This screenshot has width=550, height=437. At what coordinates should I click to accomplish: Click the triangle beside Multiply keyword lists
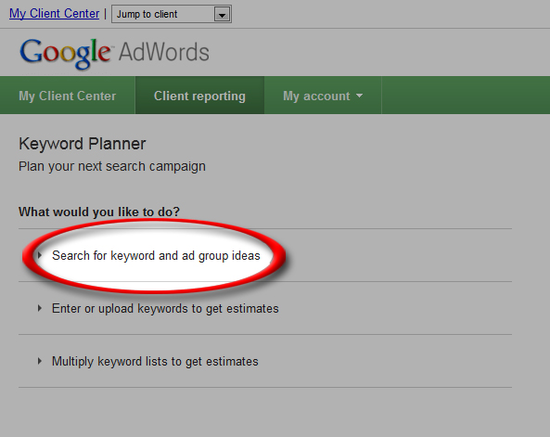[40, 361]
